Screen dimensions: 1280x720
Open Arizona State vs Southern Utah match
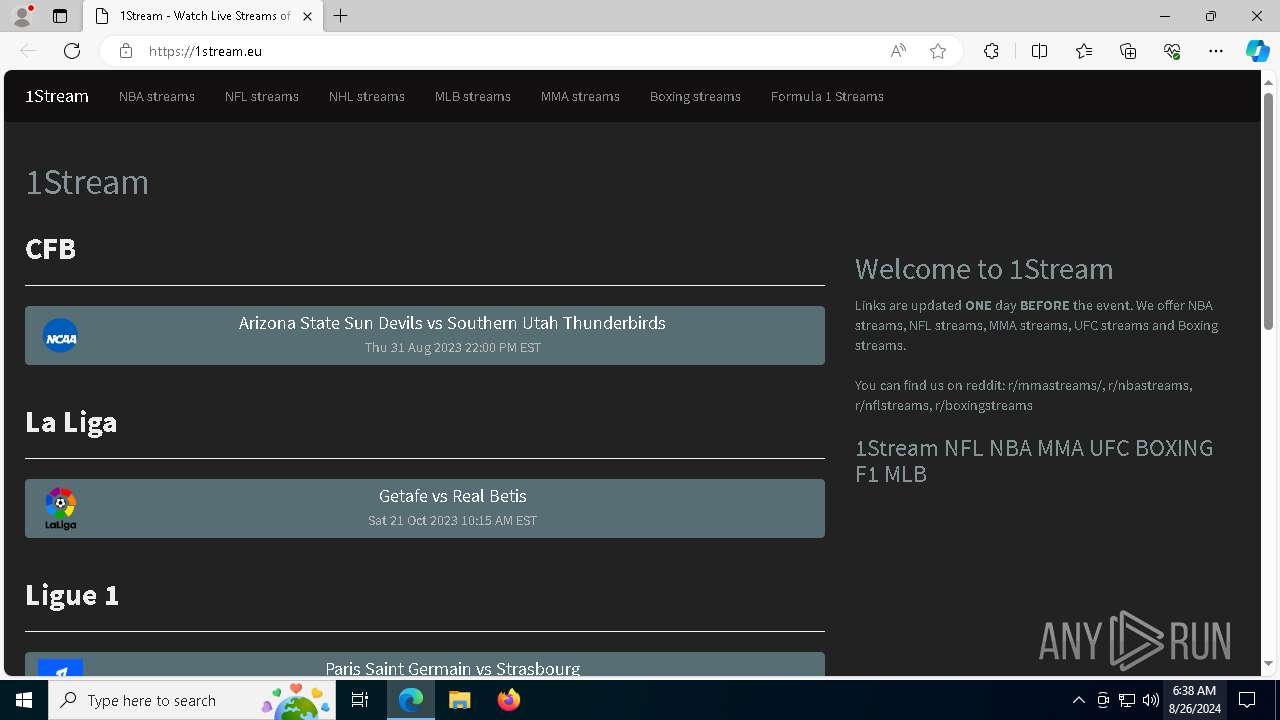click(425, 335)
